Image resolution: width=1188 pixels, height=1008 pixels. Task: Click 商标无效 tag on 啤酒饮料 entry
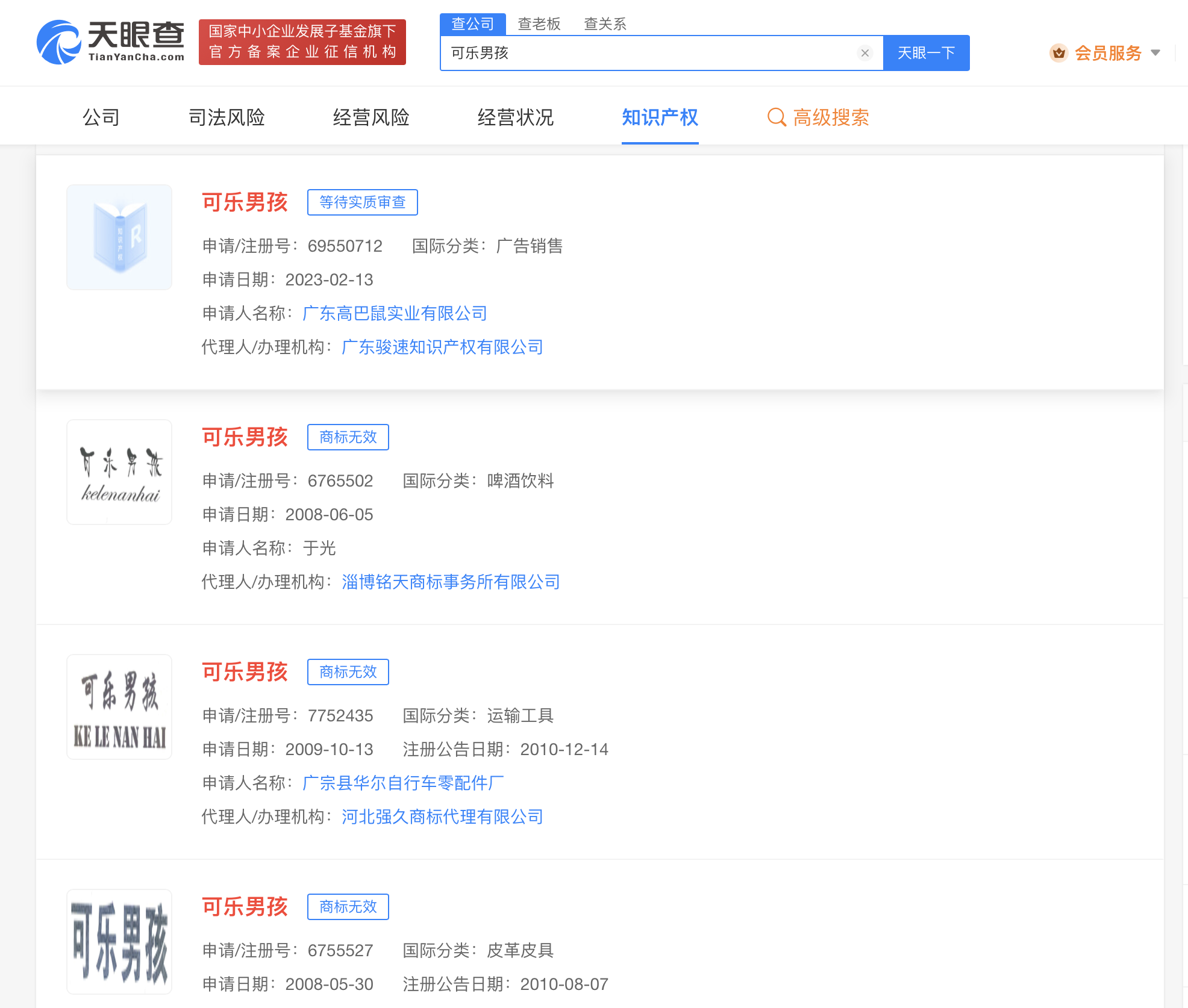[348, 437]
